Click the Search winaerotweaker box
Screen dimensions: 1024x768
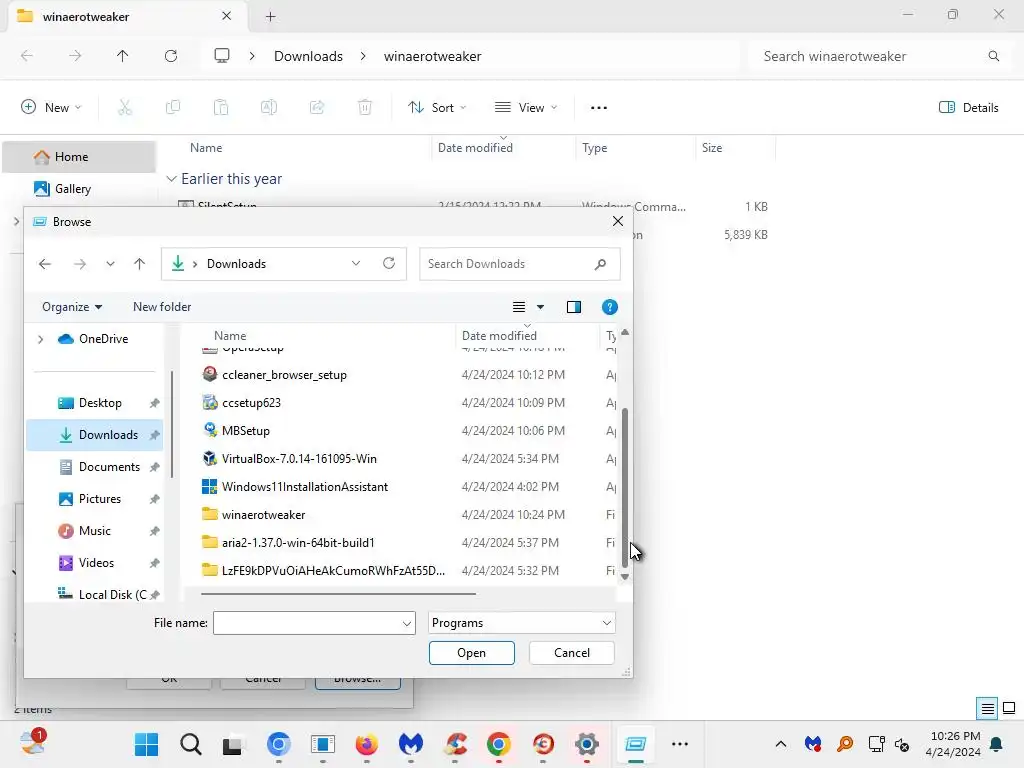[879, 56]
